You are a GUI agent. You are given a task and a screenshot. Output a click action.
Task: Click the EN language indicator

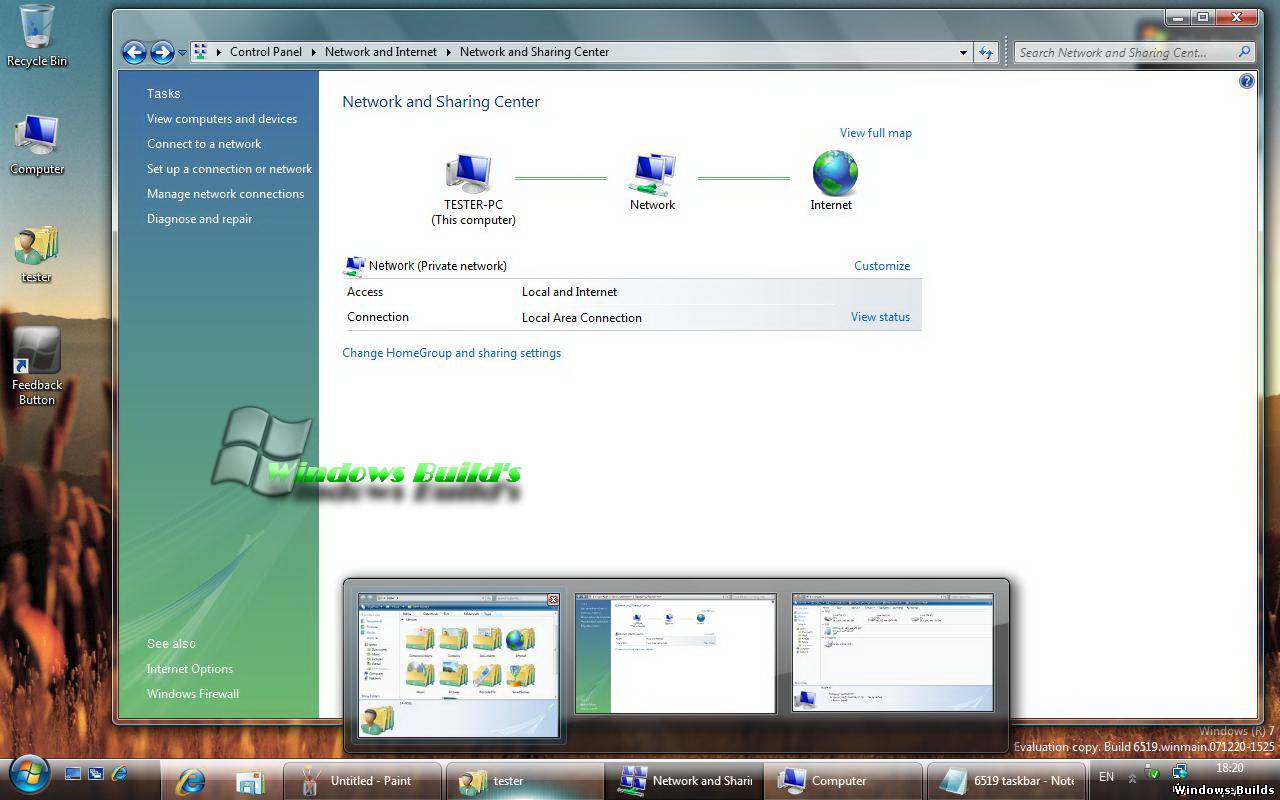pos(1106,777)
